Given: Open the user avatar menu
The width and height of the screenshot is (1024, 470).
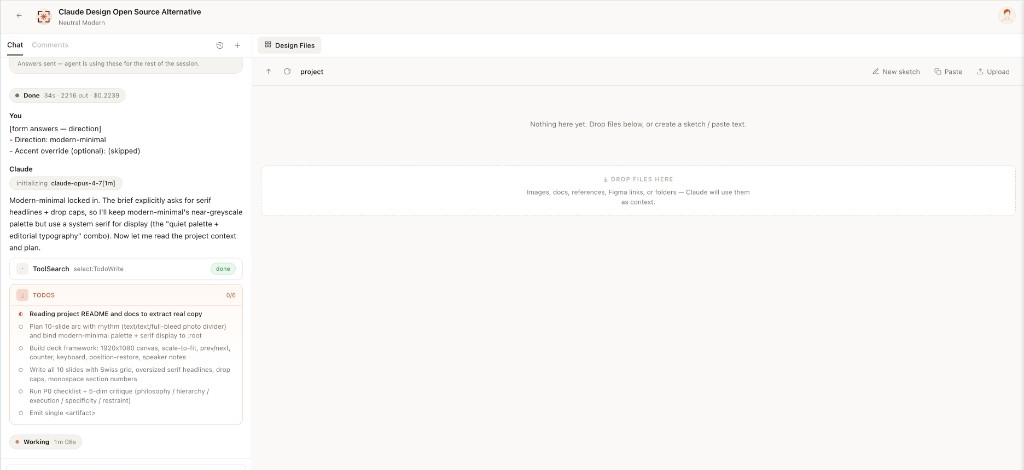Looking at the screenshot, I should pyautogui.click(x=1007, y=16).
